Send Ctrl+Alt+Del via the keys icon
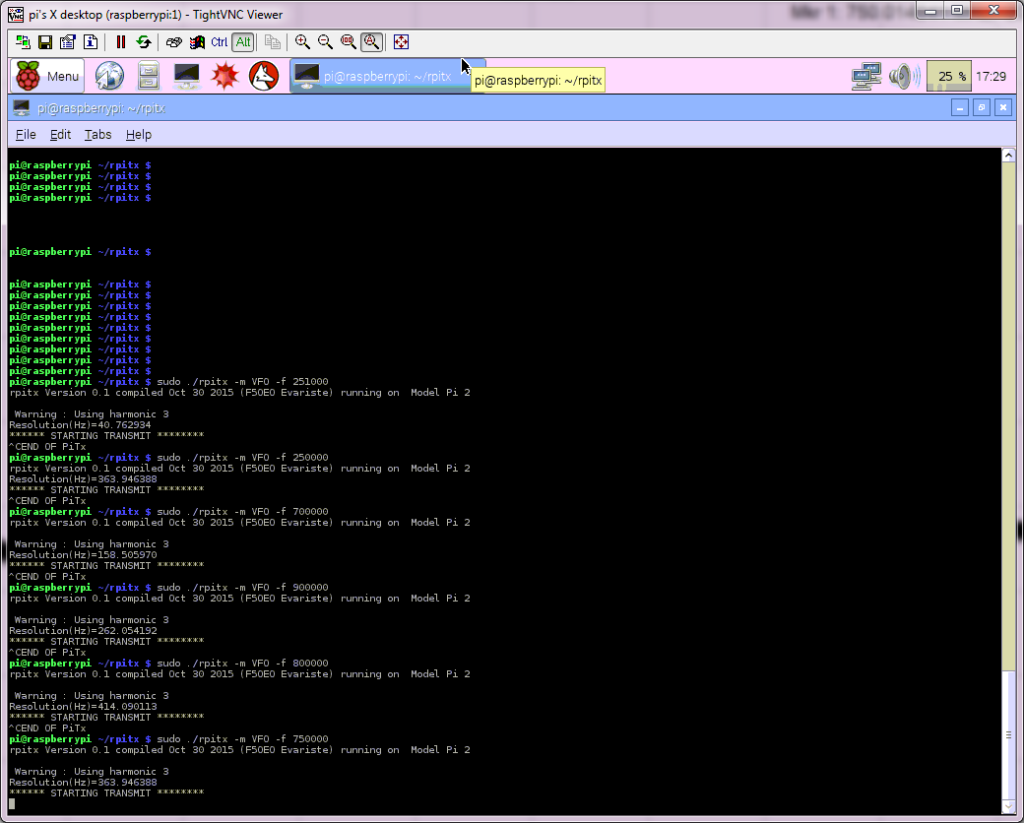This screenshot has height=823, width=1024. click(174, 42)
